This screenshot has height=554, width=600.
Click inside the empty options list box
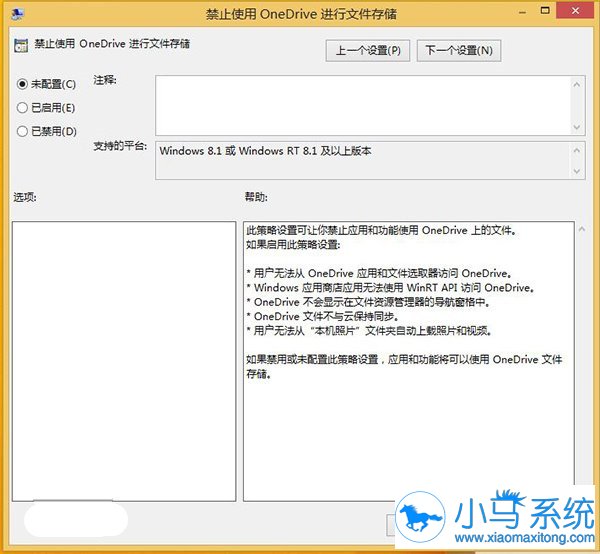124,361
